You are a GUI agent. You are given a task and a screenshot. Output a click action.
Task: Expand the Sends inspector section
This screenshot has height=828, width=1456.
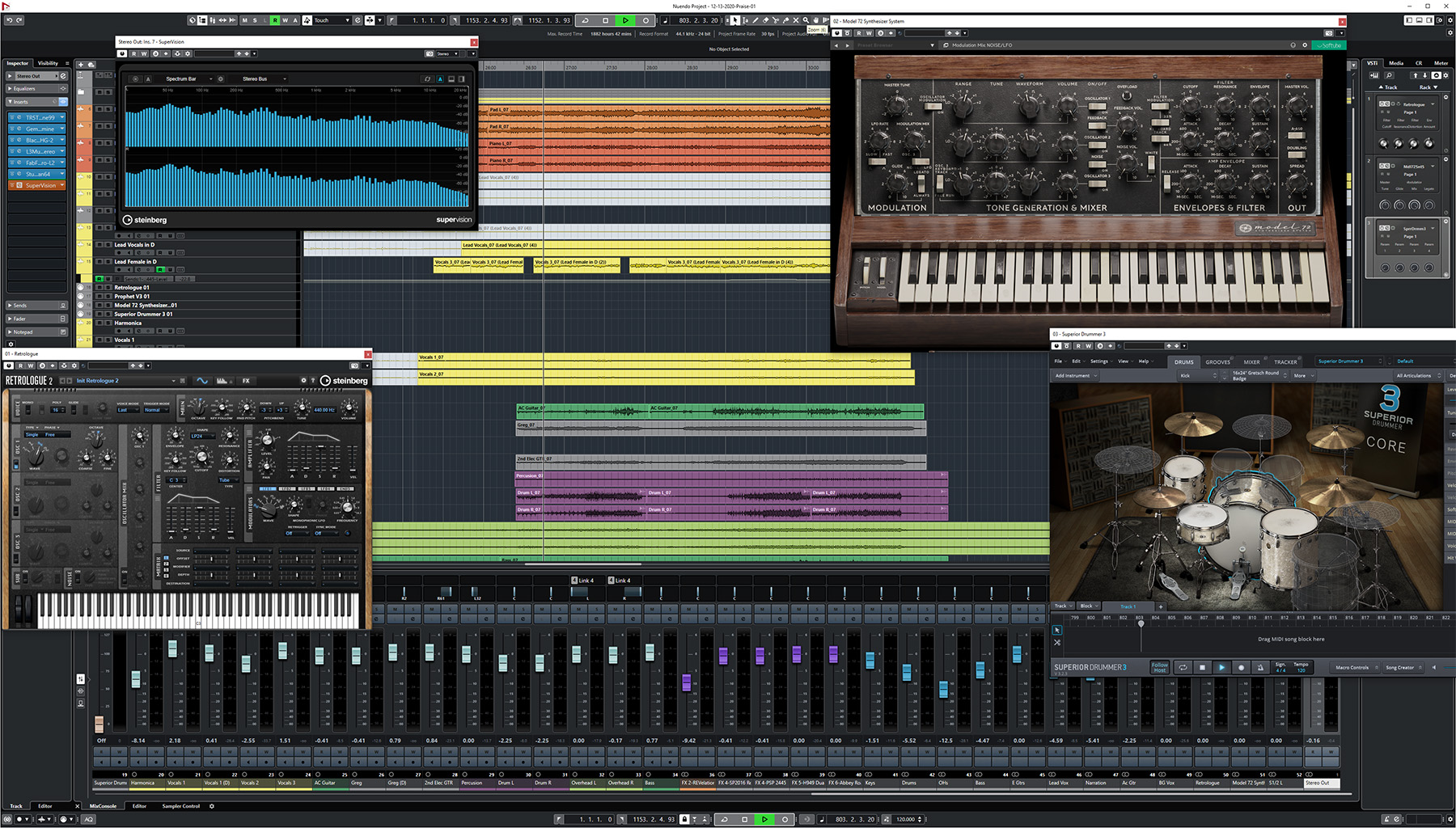point(36,306)
